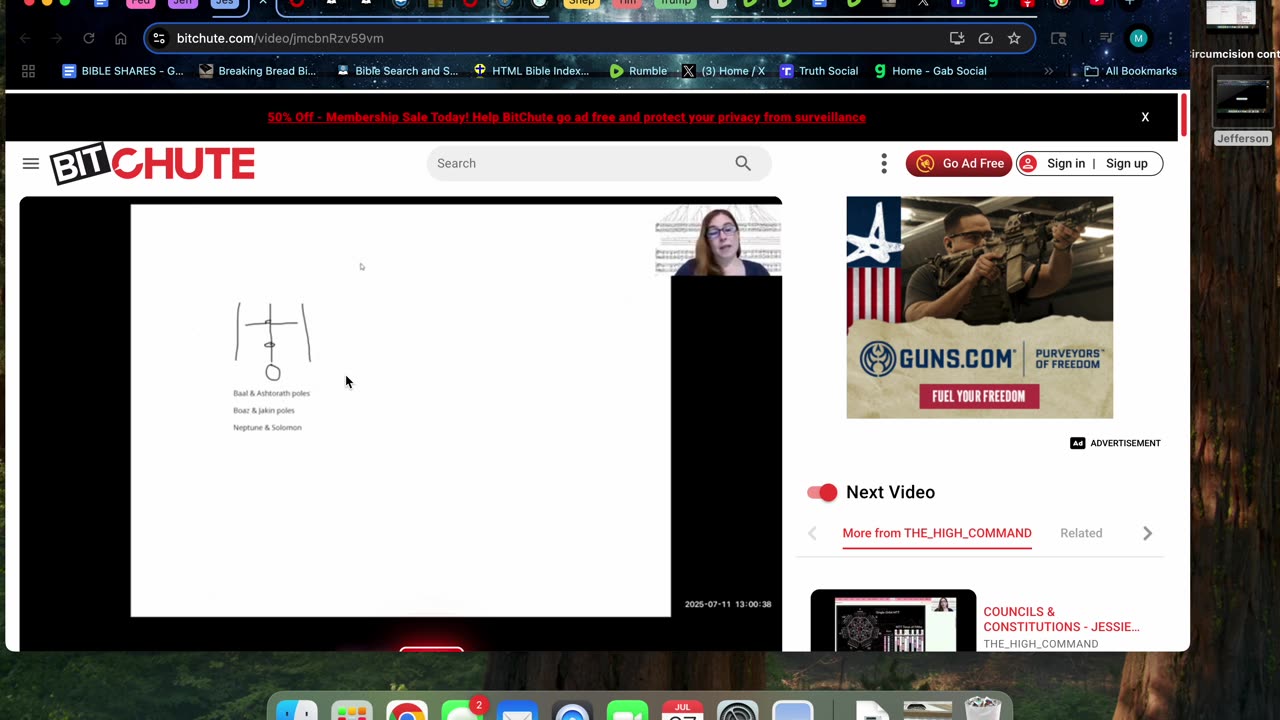Expand hidden bookmarks with double chevron
Viewport: 1280px width, 720px height.
click(x=1048, y=71)
